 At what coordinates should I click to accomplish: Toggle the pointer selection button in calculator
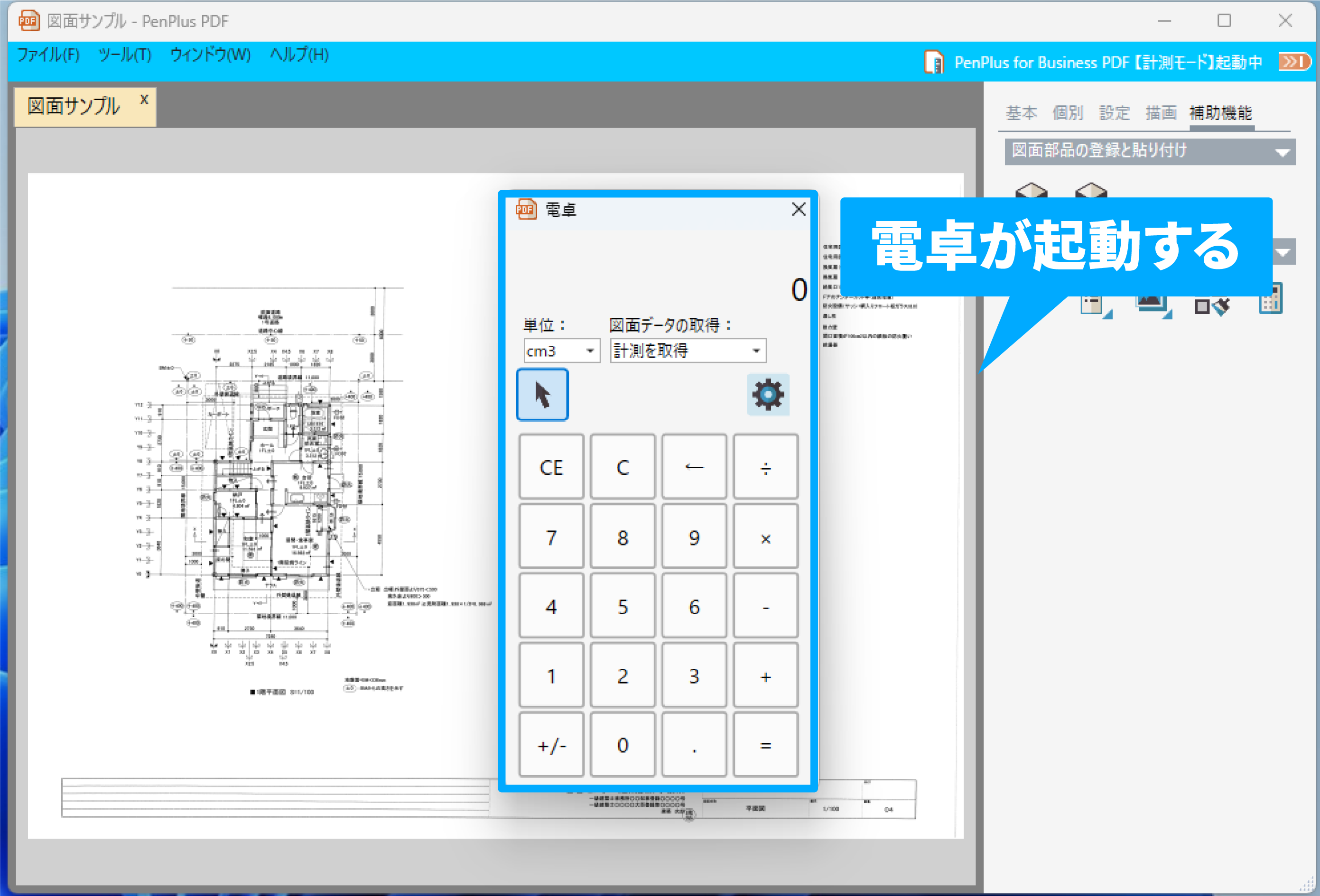pos(542,395)
